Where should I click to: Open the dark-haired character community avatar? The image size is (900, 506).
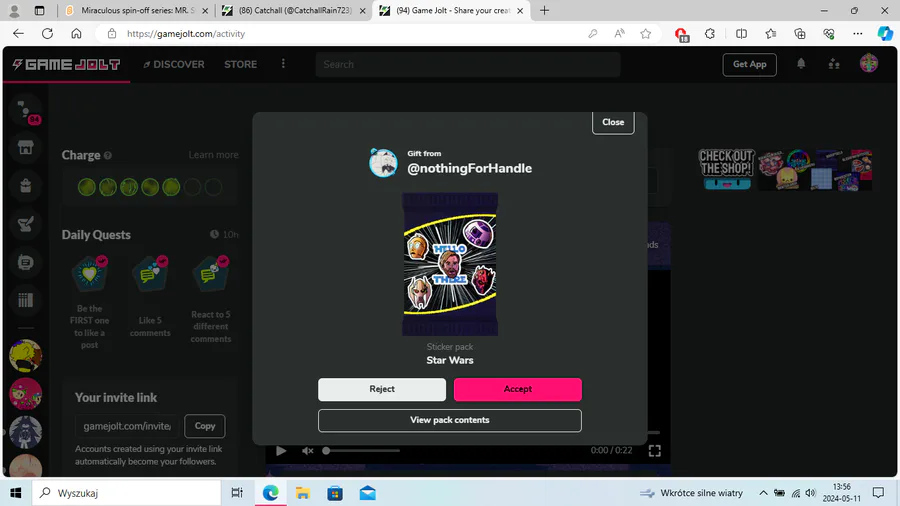pos(25,432)
